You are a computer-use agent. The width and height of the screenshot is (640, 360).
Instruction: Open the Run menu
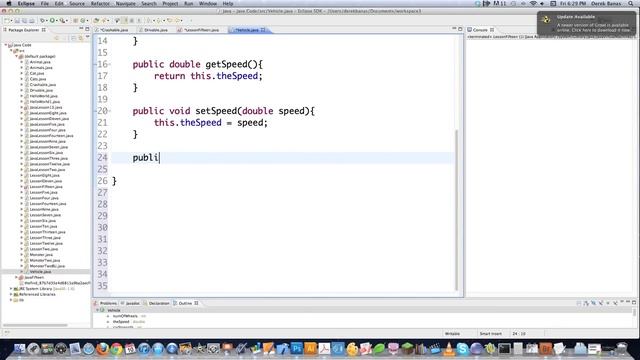tap(189, 3)
